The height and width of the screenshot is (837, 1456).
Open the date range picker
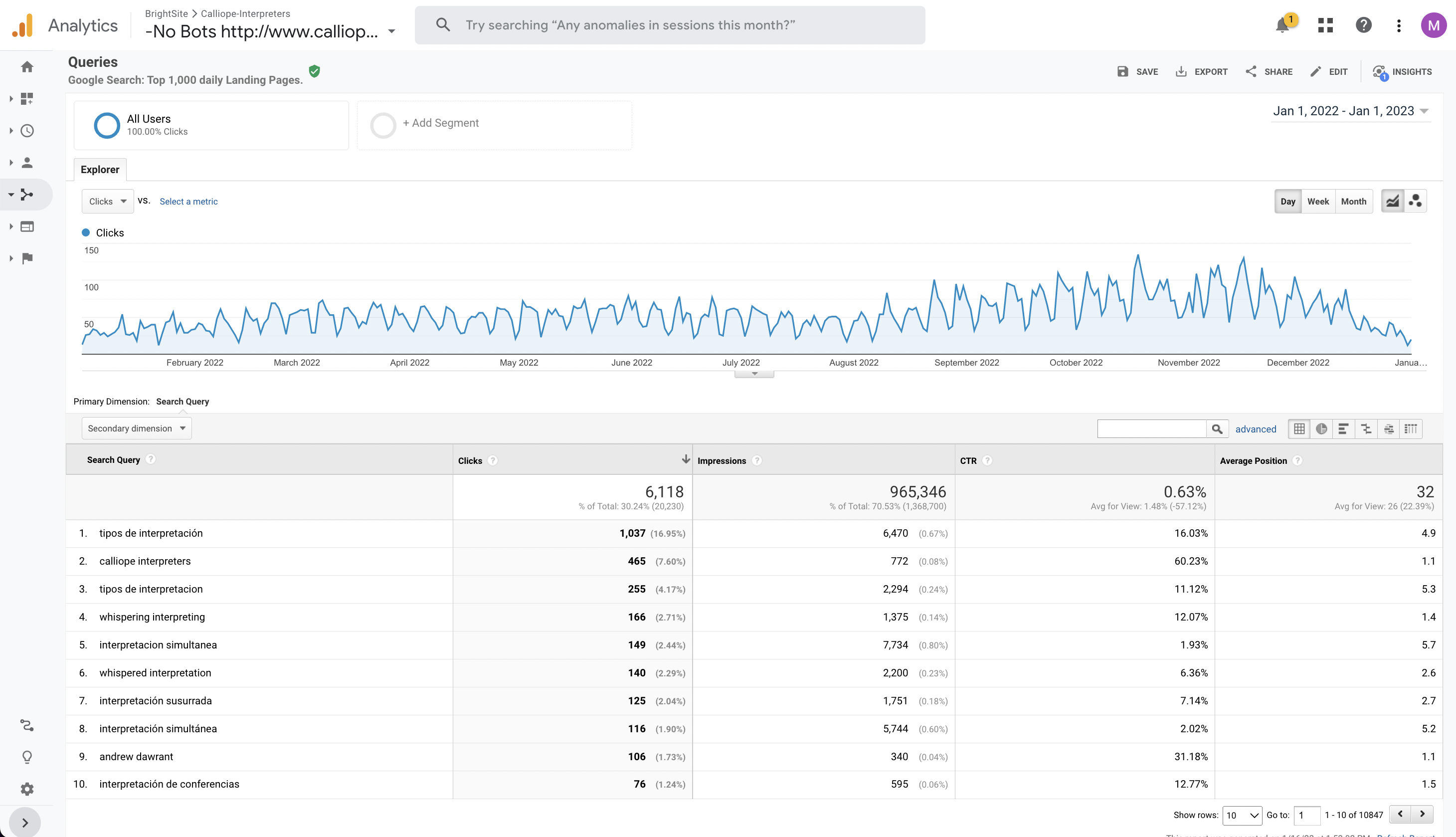pos(1350,111)
